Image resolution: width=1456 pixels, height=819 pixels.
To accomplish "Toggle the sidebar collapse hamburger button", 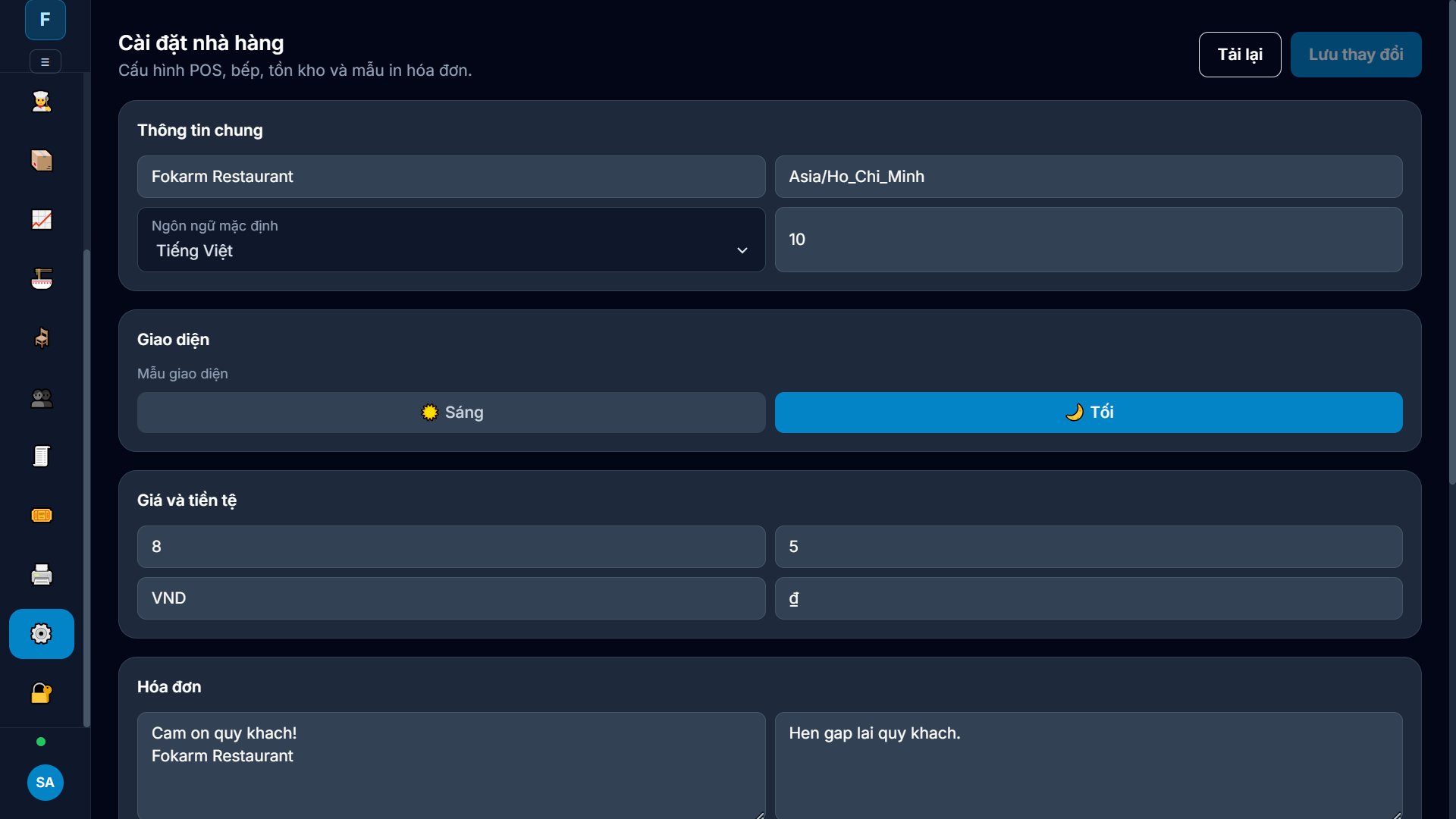I will pos(45,62).
